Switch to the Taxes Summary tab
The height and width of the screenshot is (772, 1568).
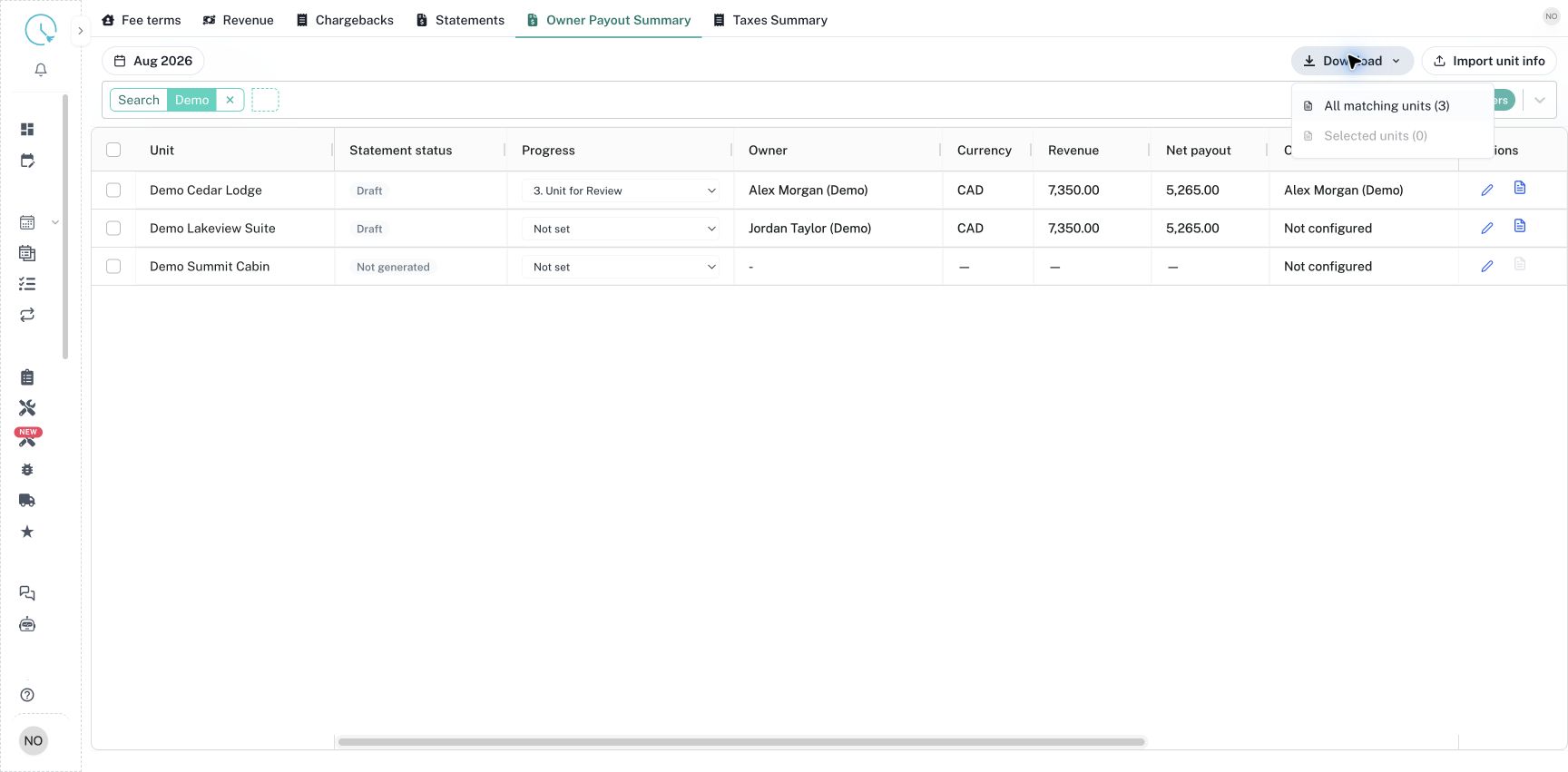[x=770, y=20]
